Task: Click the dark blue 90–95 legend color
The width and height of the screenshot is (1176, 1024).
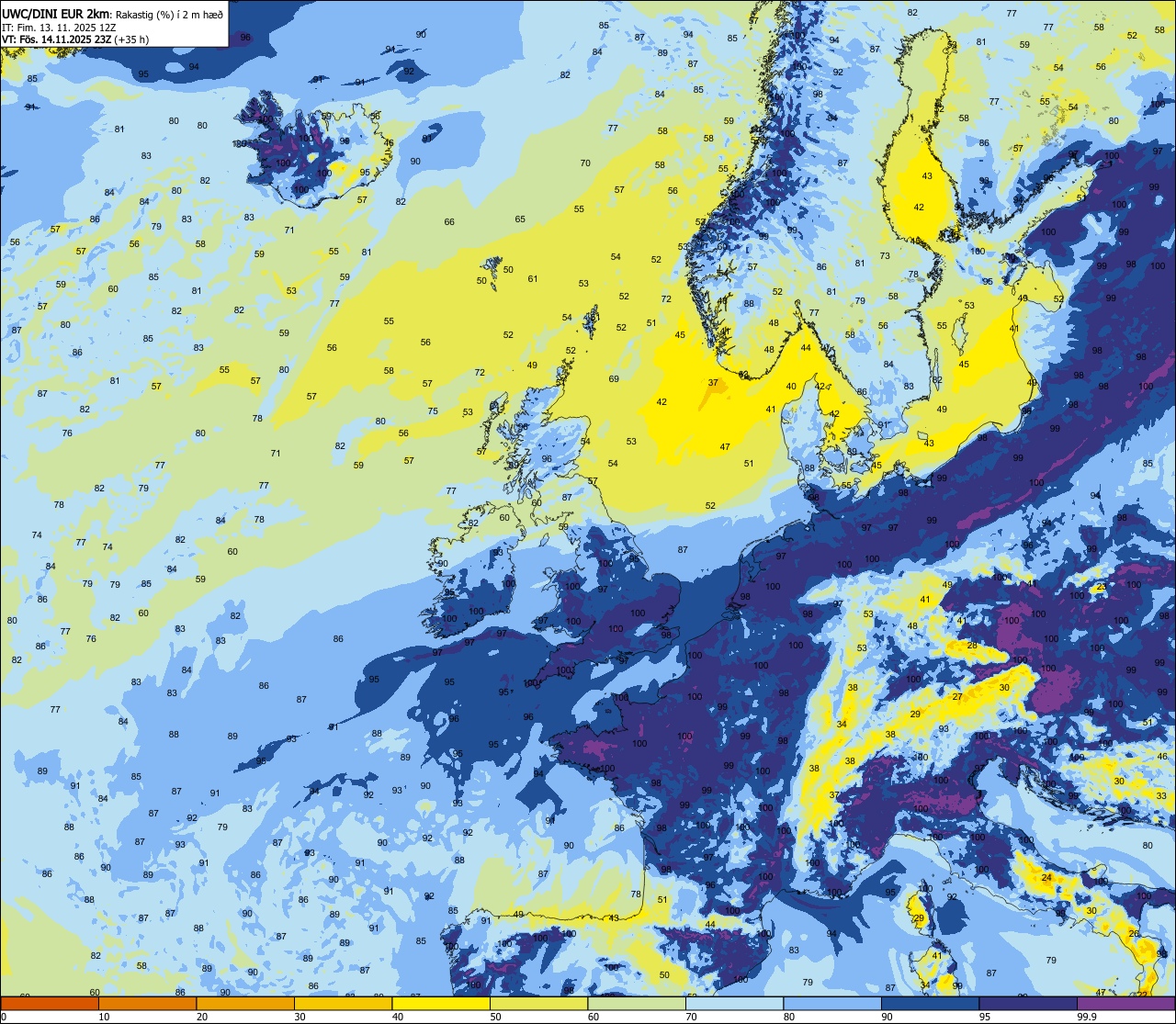Action: click(930, 1003)
